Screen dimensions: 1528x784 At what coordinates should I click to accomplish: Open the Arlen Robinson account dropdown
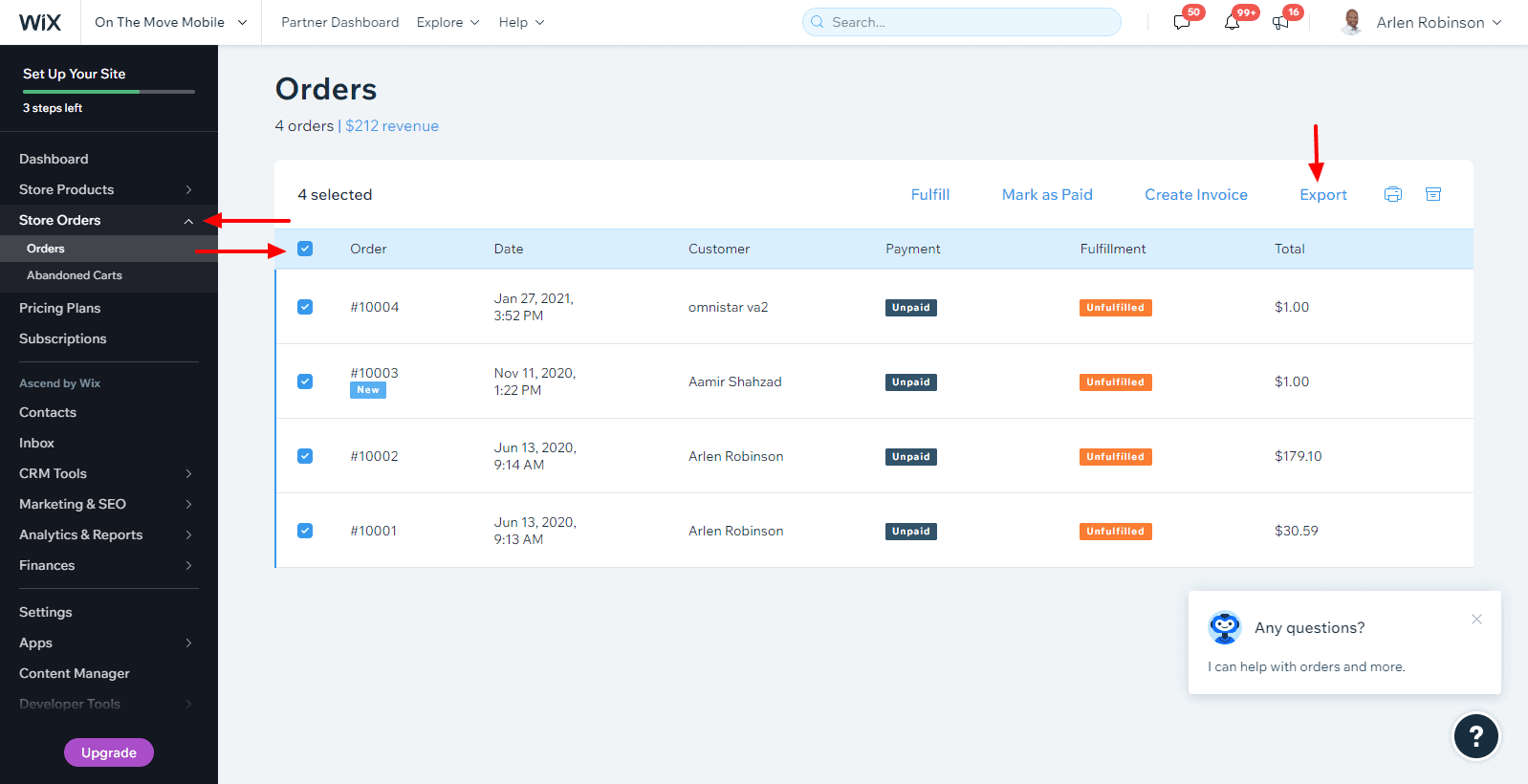[x=1439, y=22]
